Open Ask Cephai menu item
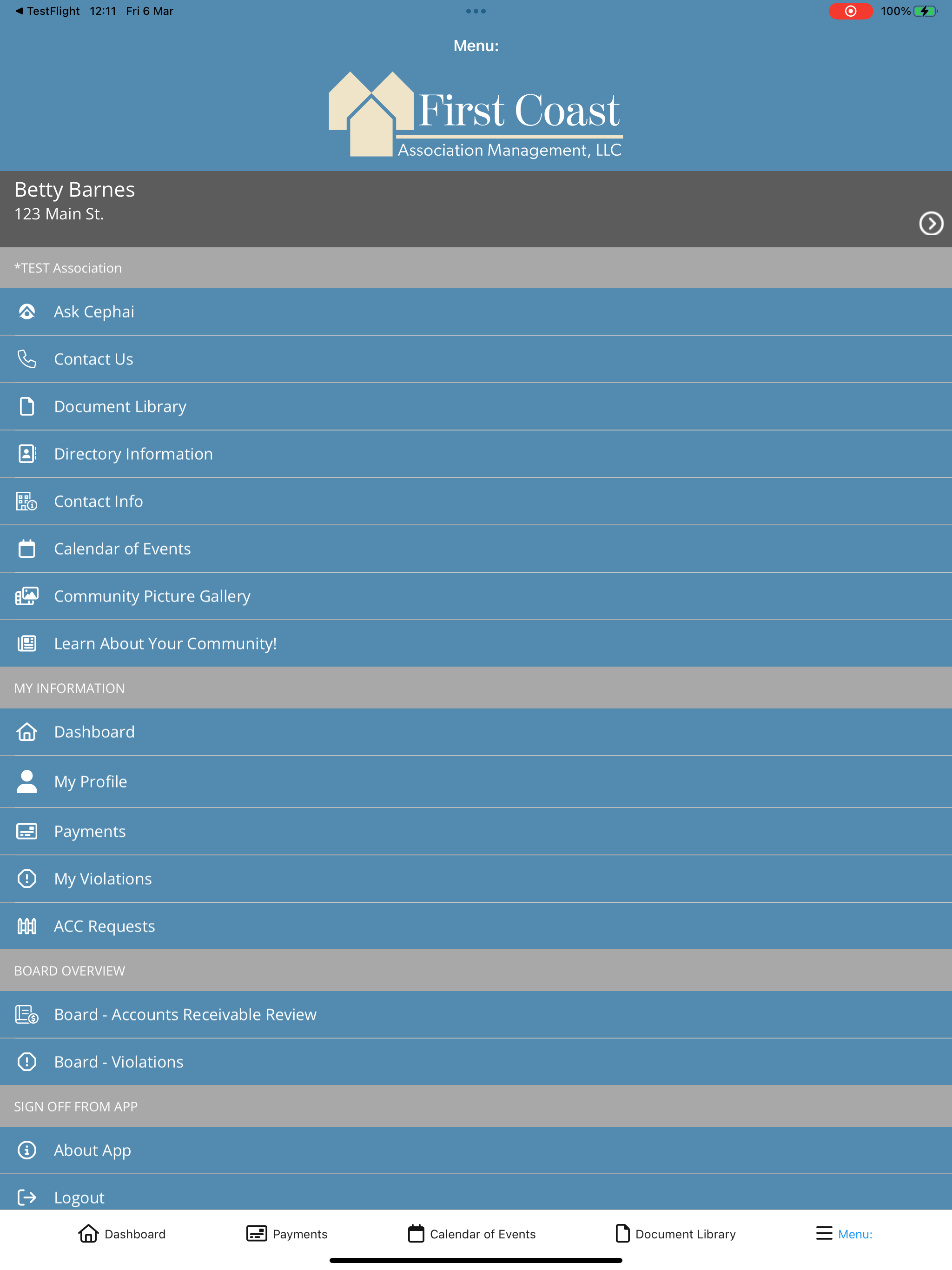 tap(476, 312)
